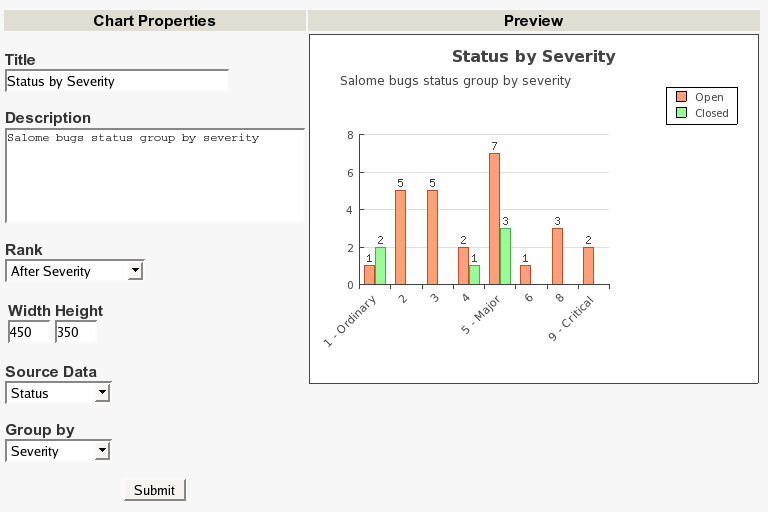
Task: Click the 'Title' field label
Action: point(20,60)
